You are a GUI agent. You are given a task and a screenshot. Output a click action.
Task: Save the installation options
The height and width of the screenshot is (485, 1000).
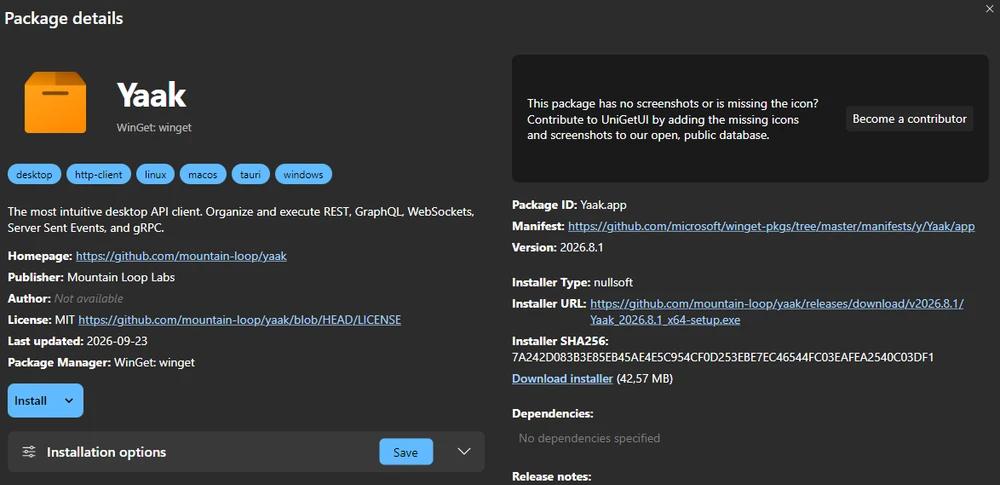(x=406, y=452)
